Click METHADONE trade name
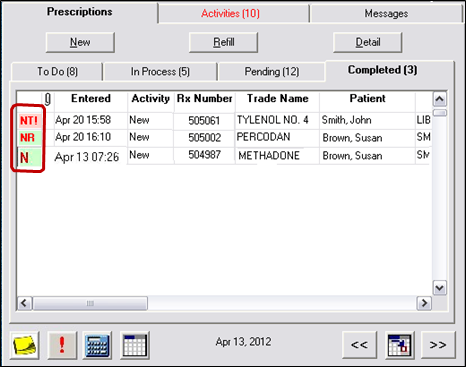This screenshot has height=367, width=466. click(269, 155)
